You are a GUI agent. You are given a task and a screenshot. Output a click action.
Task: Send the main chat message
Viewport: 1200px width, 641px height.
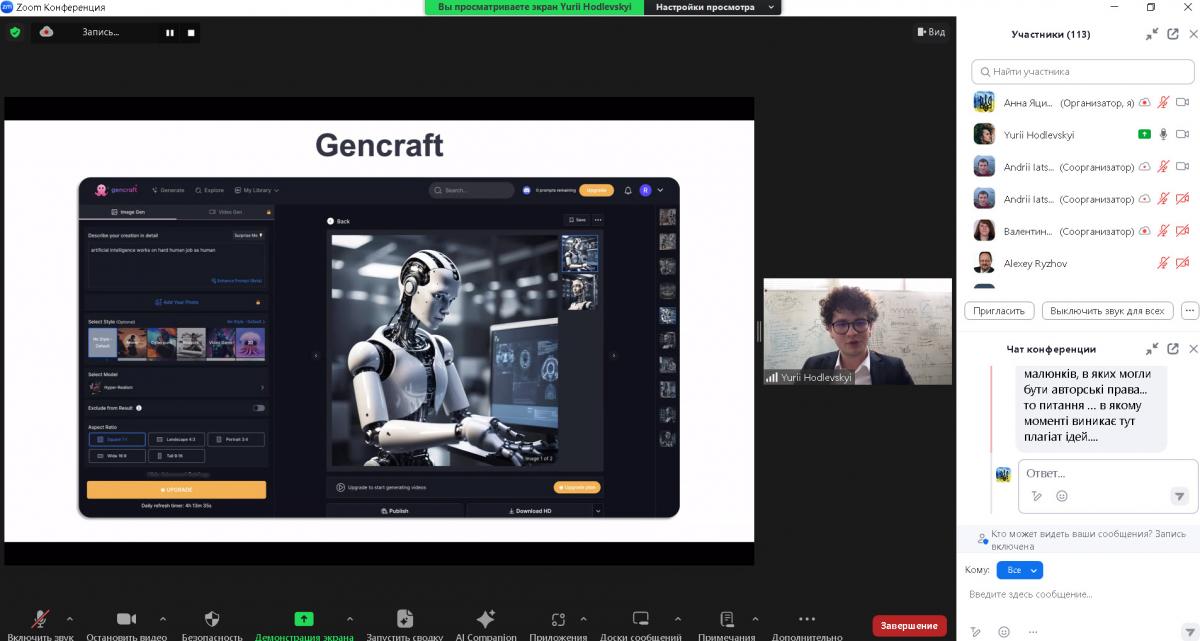click(x=1189, y=632)
